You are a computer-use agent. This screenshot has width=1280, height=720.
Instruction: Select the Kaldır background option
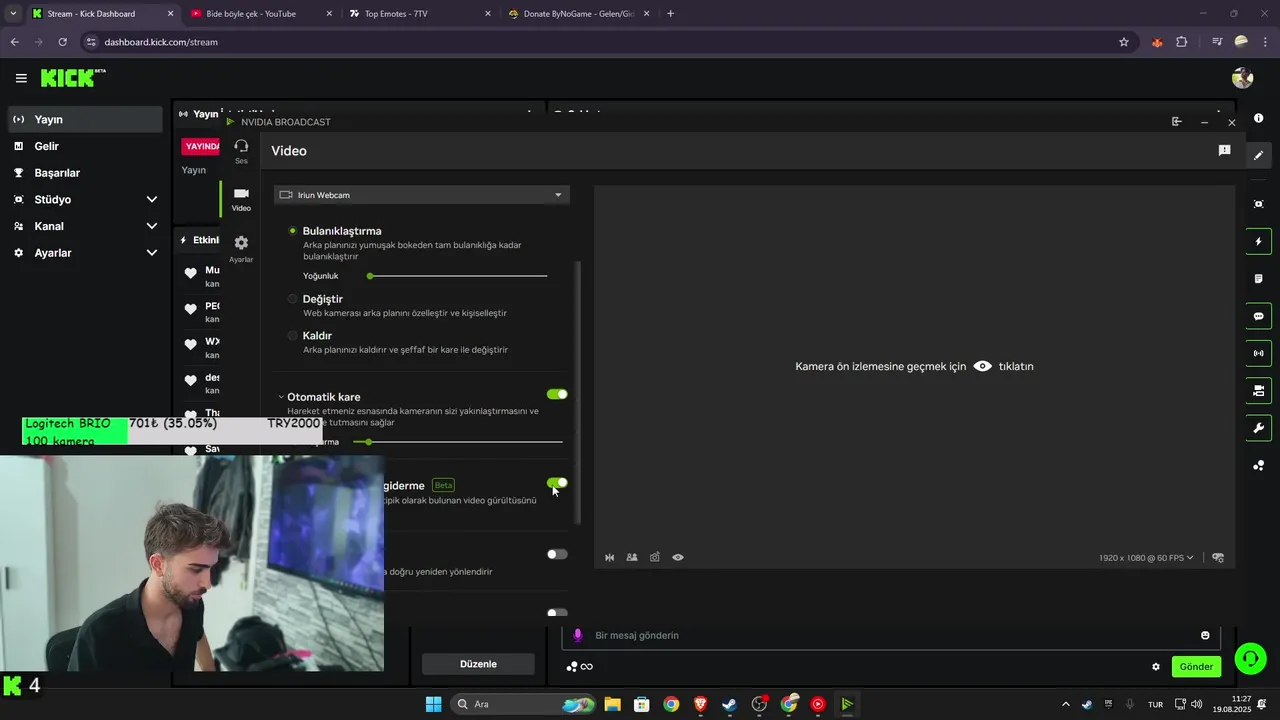click(293, 336)
